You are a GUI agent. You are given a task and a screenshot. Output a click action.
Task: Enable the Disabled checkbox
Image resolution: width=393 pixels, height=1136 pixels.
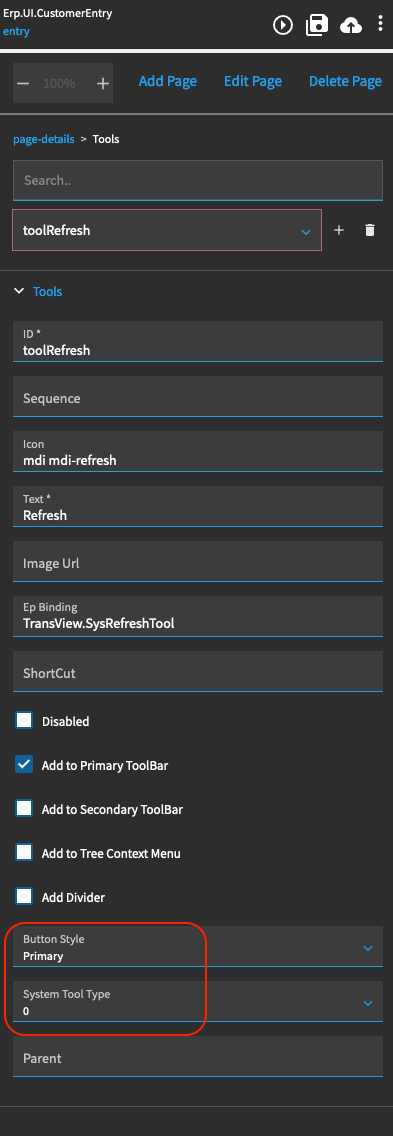coord(24,720)
